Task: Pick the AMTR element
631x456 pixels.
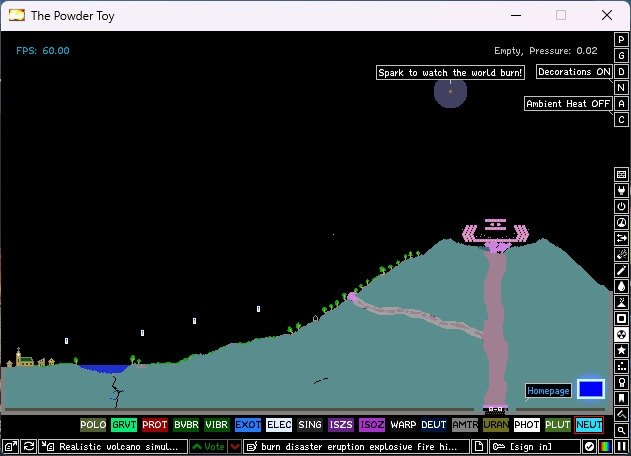Action: pos(465,425)
